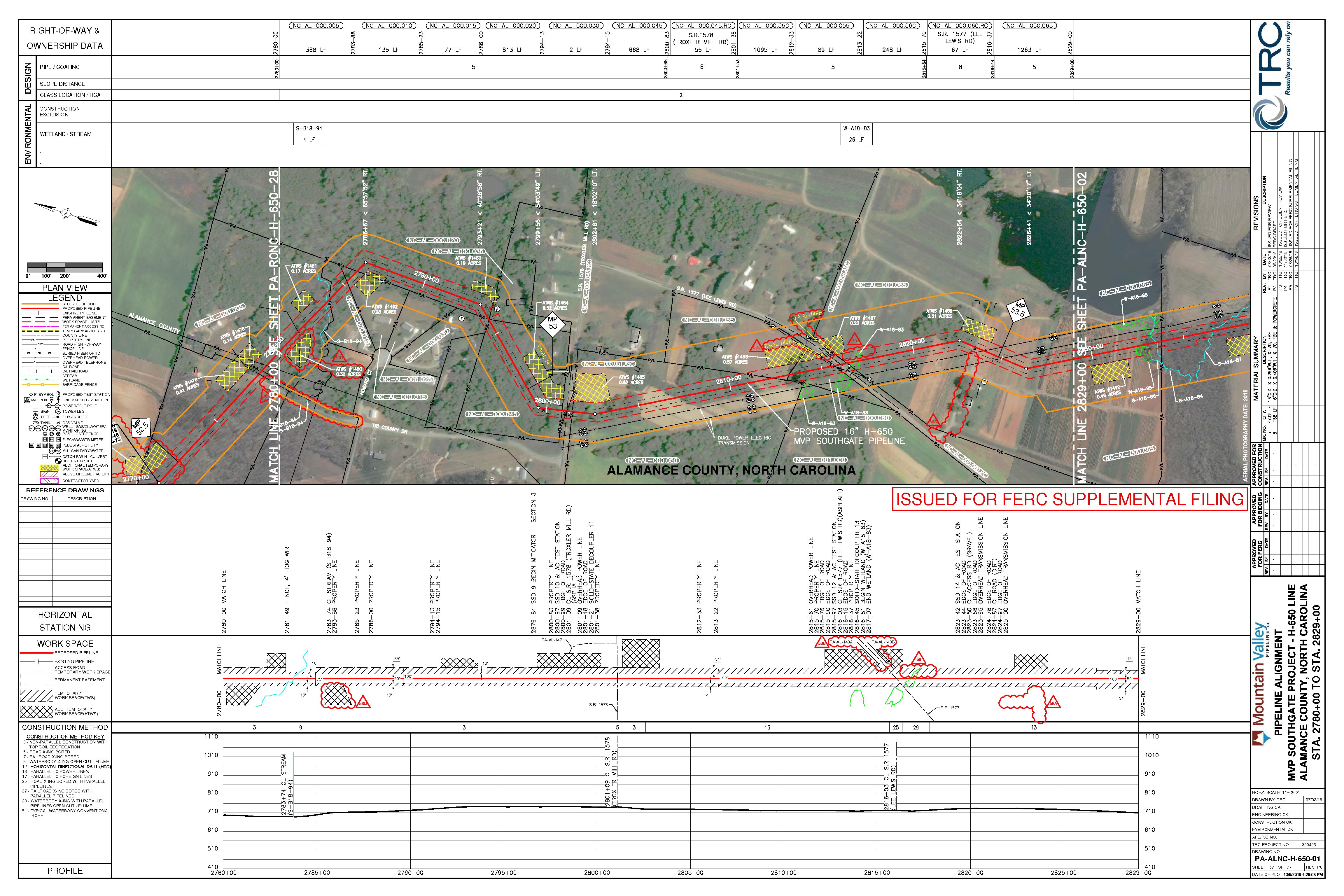Click the REFERENCE DRAWINGS heading
Viewport: 1344px width, 896px height.
(65, 490)
